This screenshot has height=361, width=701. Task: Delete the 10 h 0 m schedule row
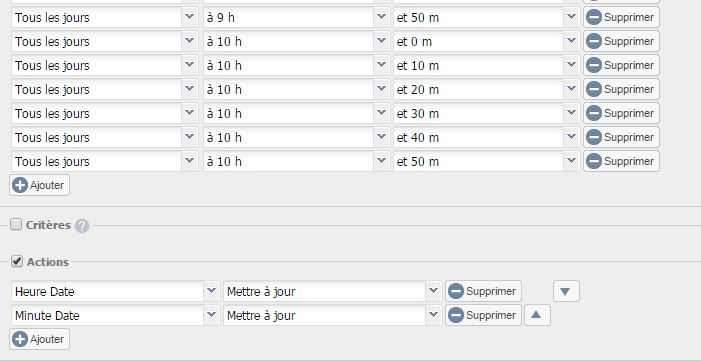pos(621,42)
